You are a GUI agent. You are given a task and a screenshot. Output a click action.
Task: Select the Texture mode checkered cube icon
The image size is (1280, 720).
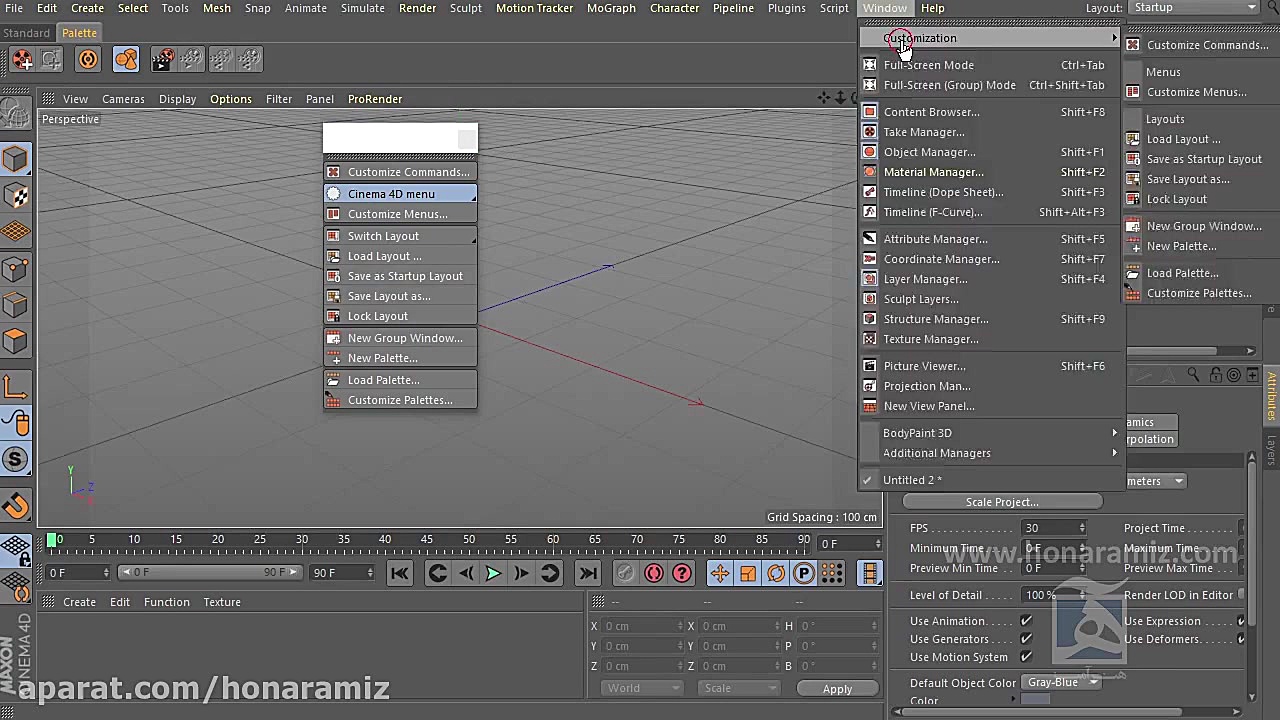point(15,196)
